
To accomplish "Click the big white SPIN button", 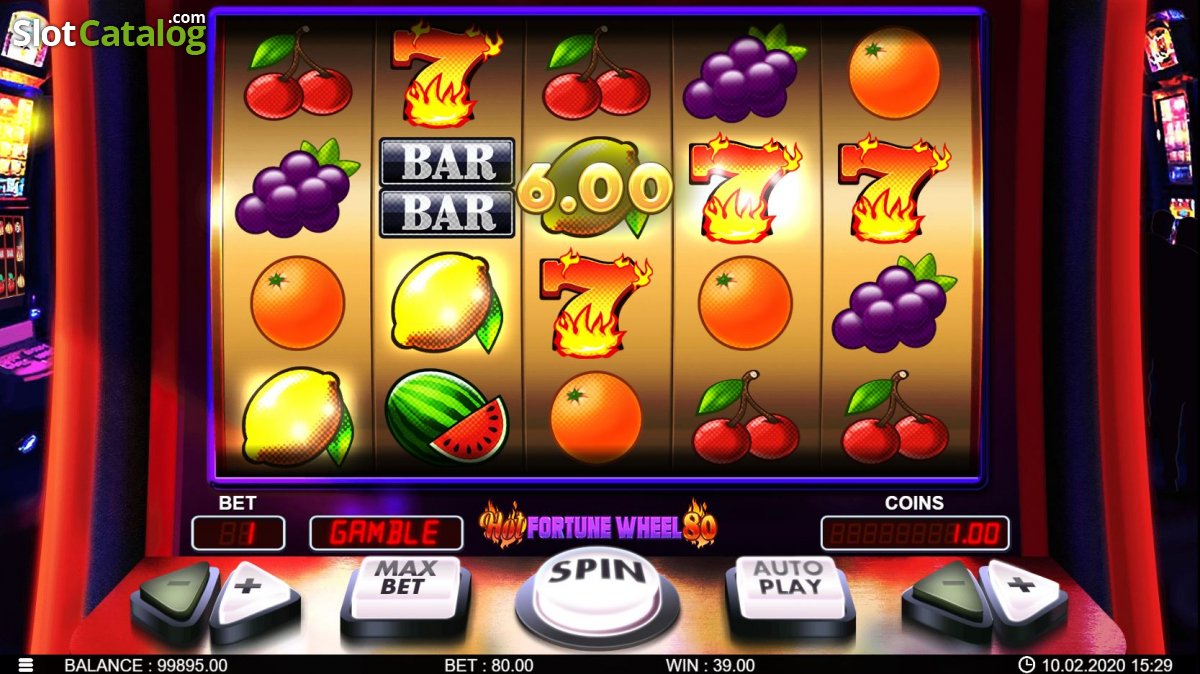I will coord(597,589).
